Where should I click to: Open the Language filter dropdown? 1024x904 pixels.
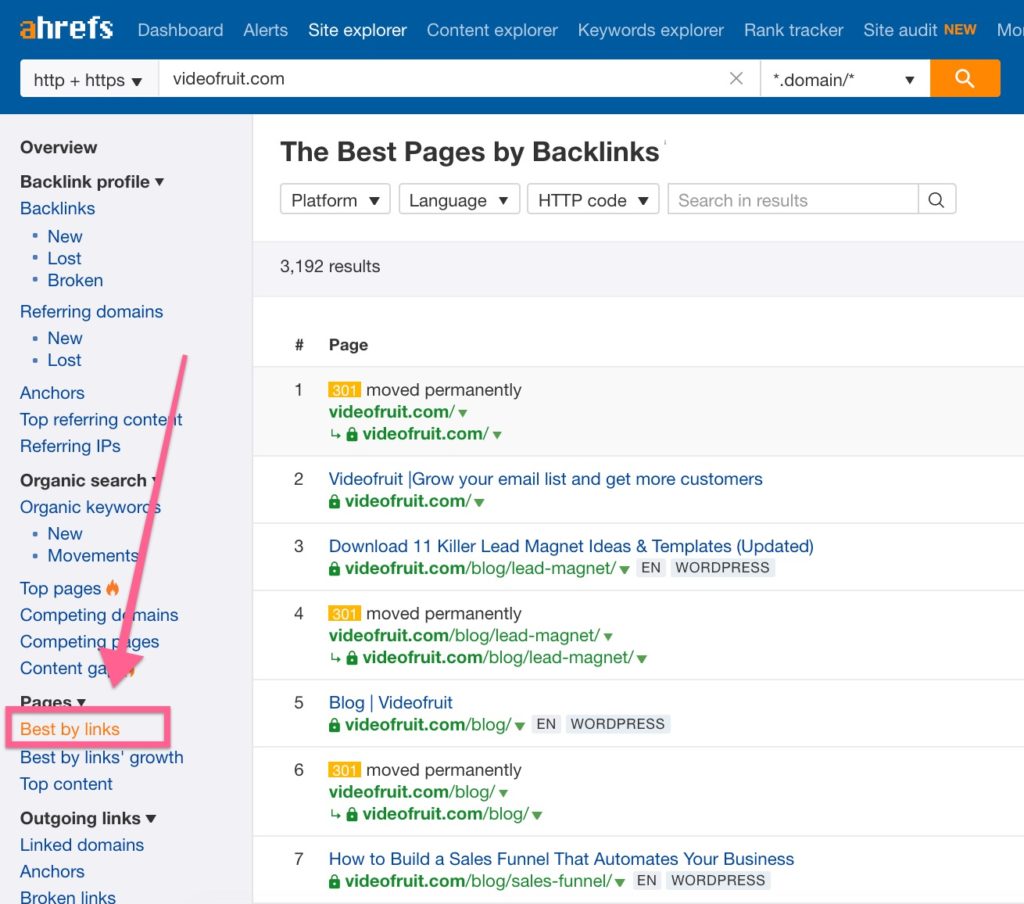pos(459,200)
